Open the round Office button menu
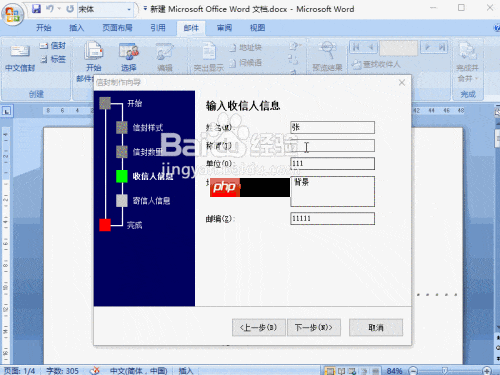500x375 pixels. (12, 14)
